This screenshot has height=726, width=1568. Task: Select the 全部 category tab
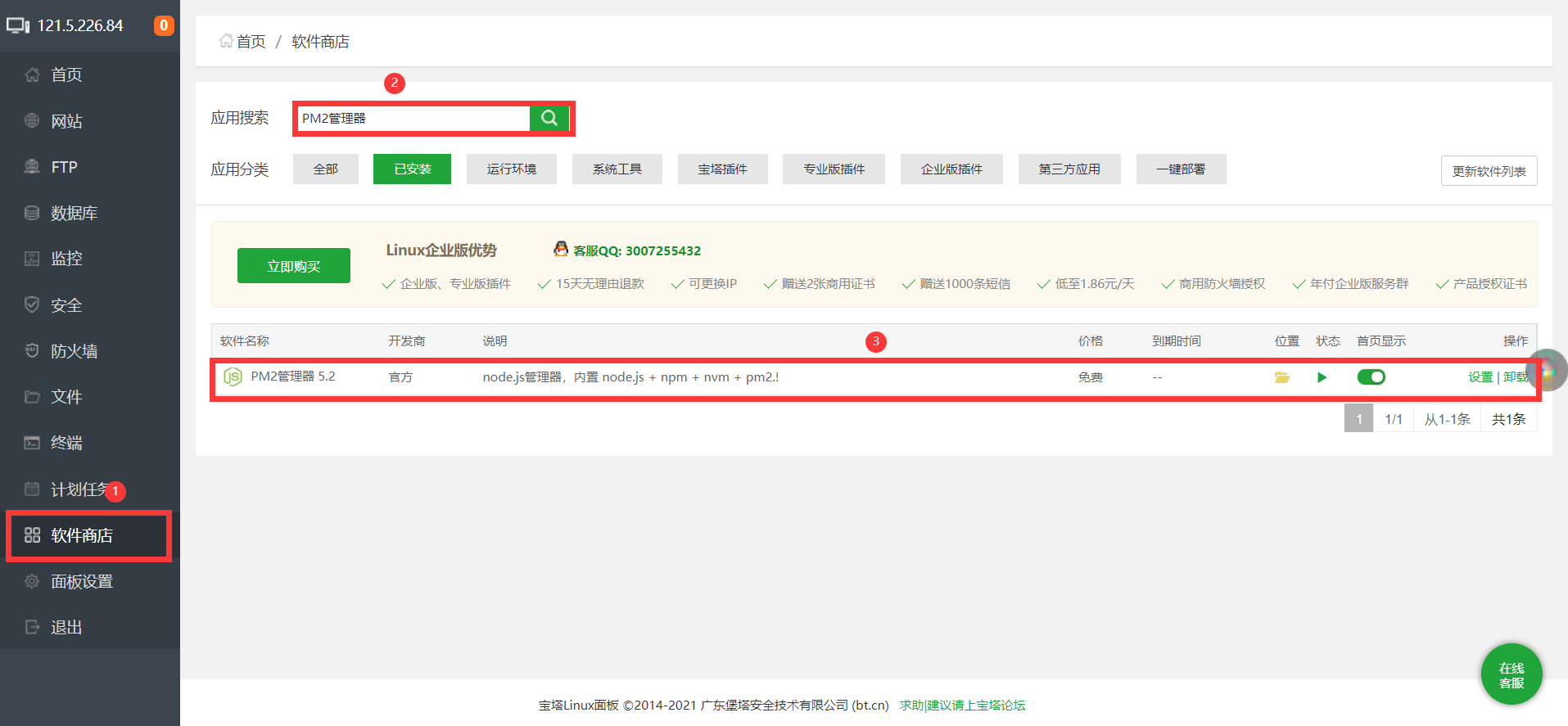[326, 169]
